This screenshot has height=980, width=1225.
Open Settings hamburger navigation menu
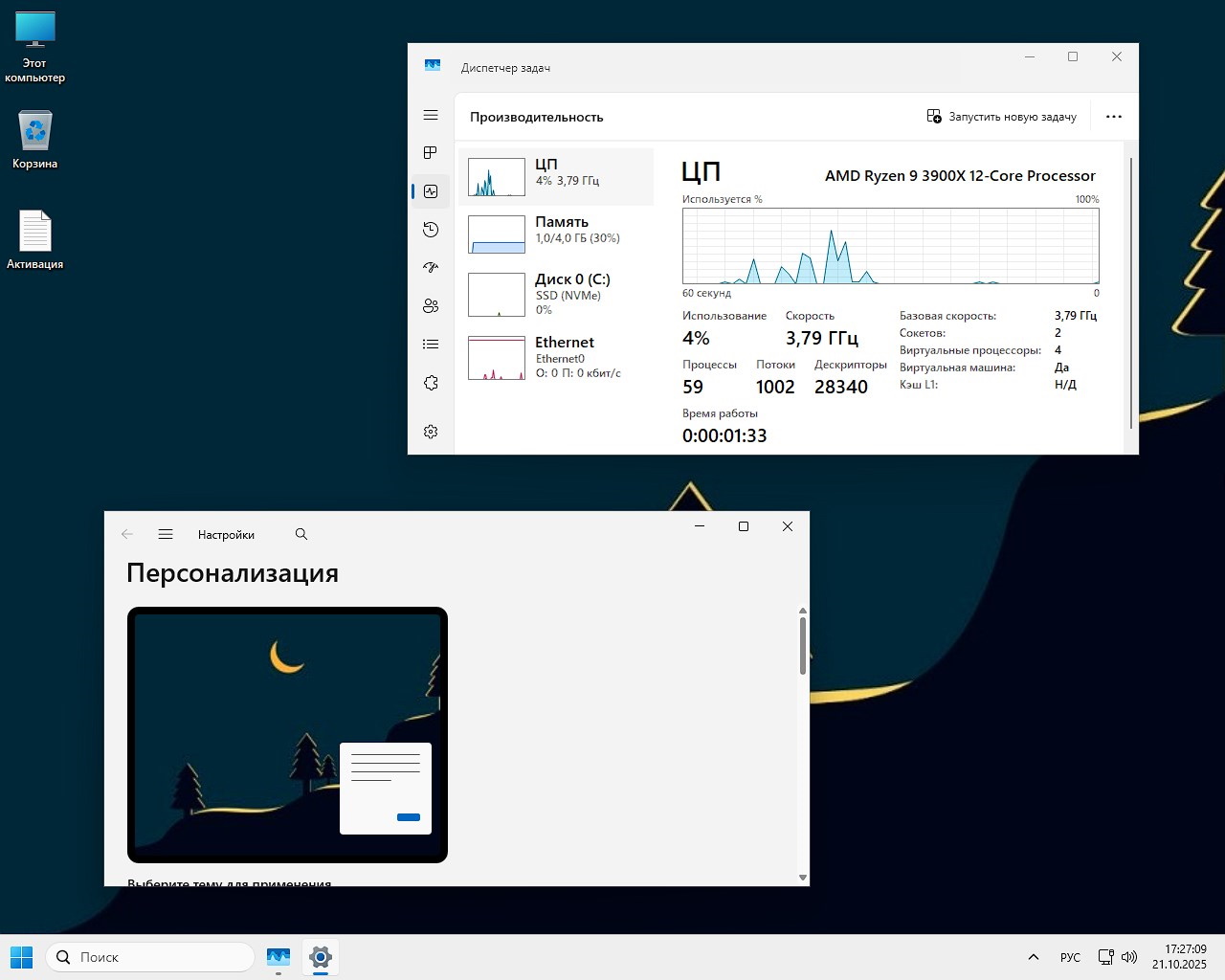coord(166,535)
